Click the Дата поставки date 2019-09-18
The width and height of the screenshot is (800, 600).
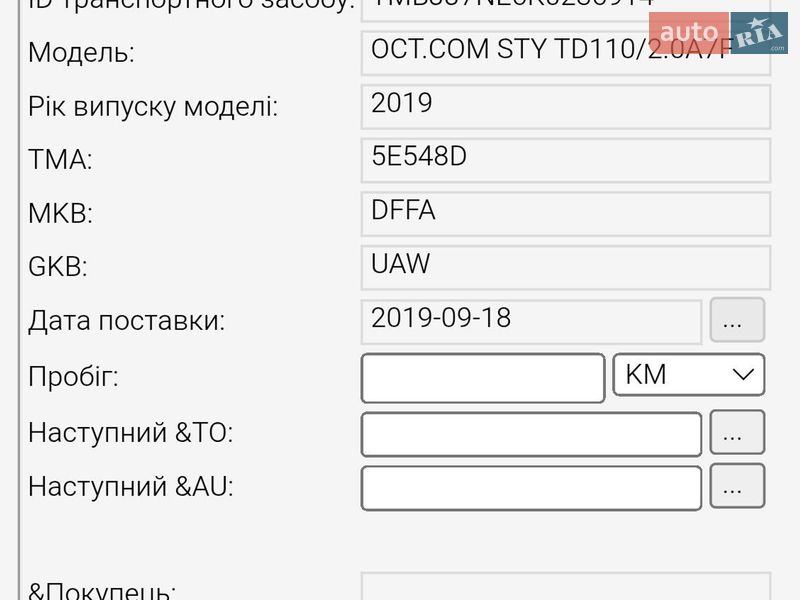(x=530, y=320)
